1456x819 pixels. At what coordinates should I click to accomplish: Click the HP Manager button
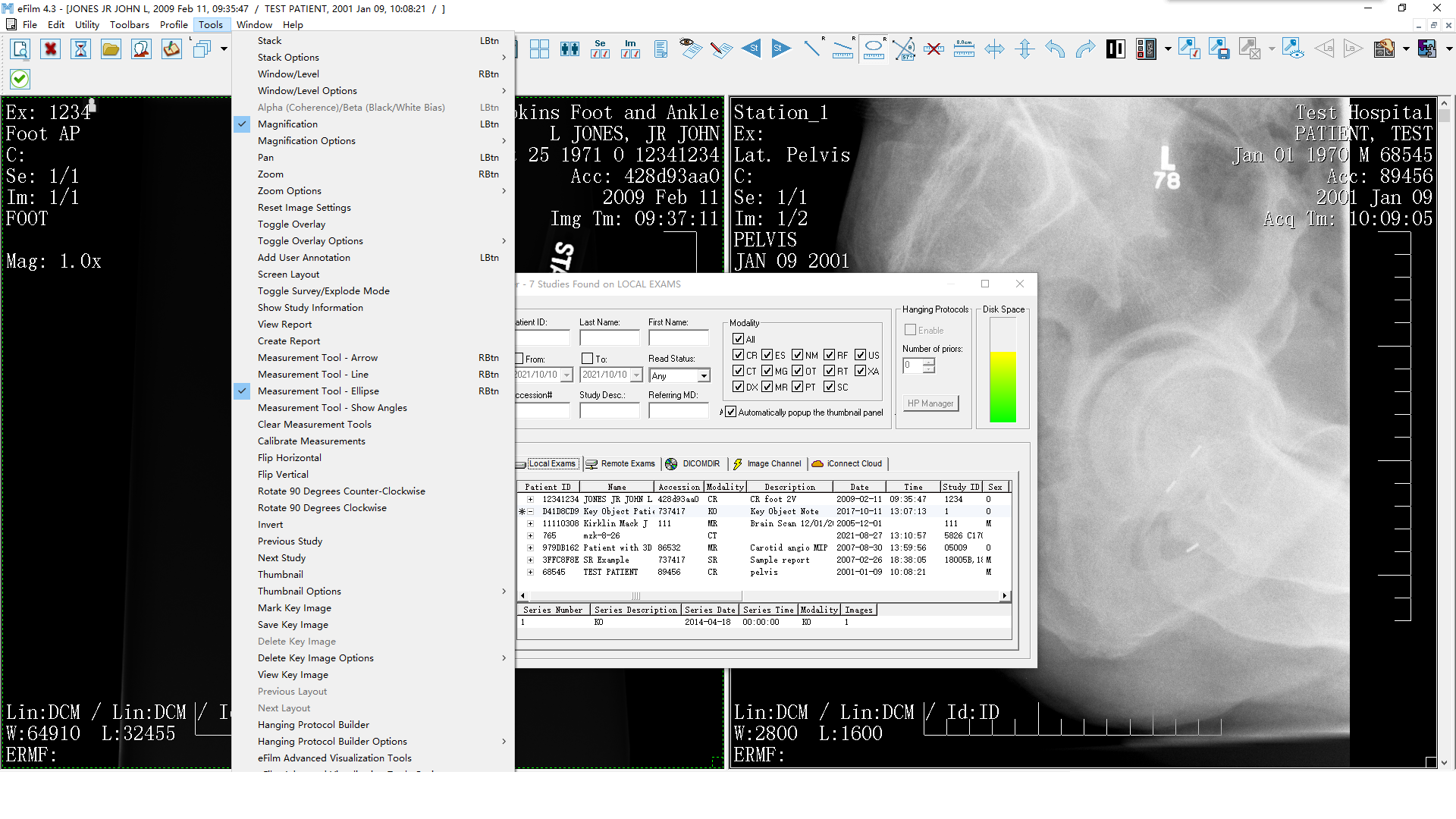click(x=930, y=403)
